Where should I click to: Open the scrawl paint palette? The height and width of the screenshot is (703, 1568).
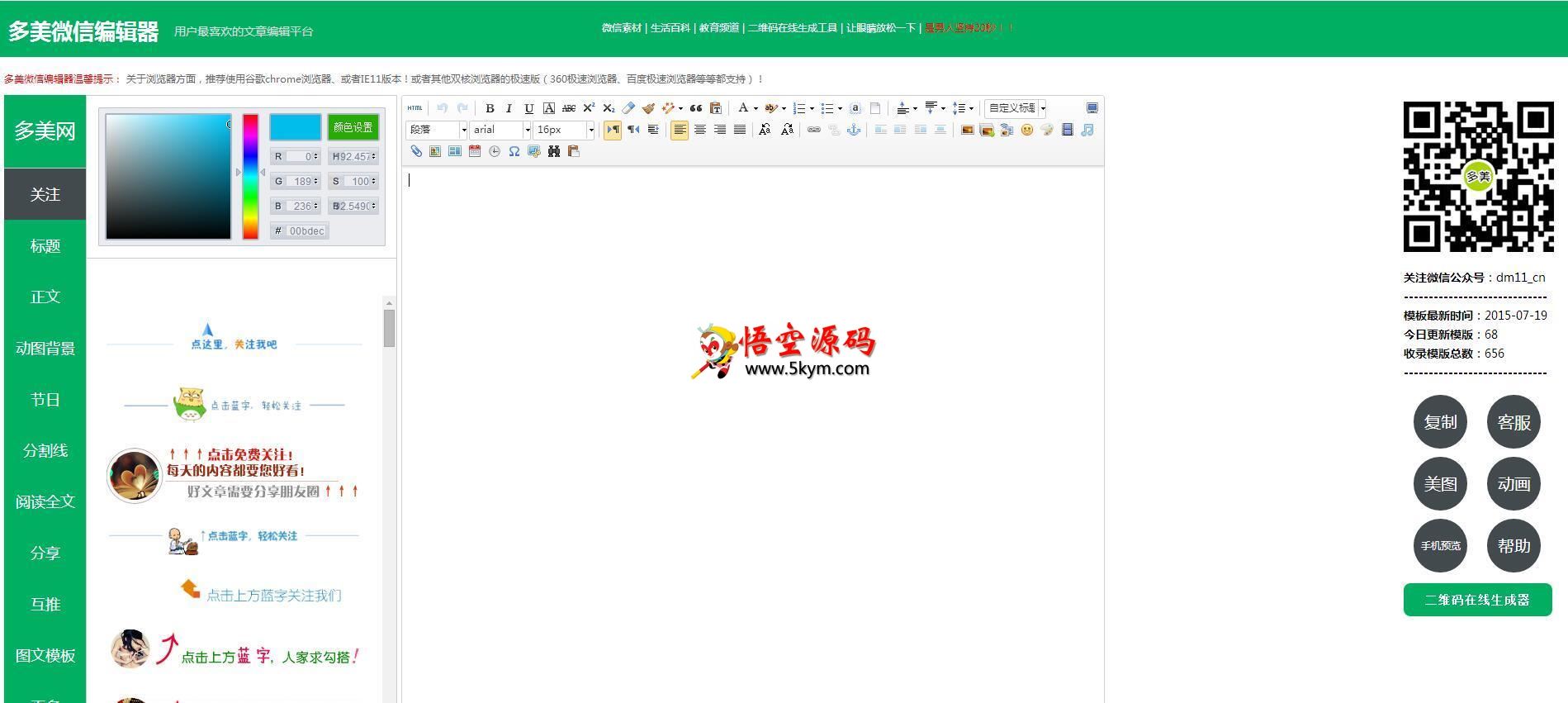[1047, 130]
